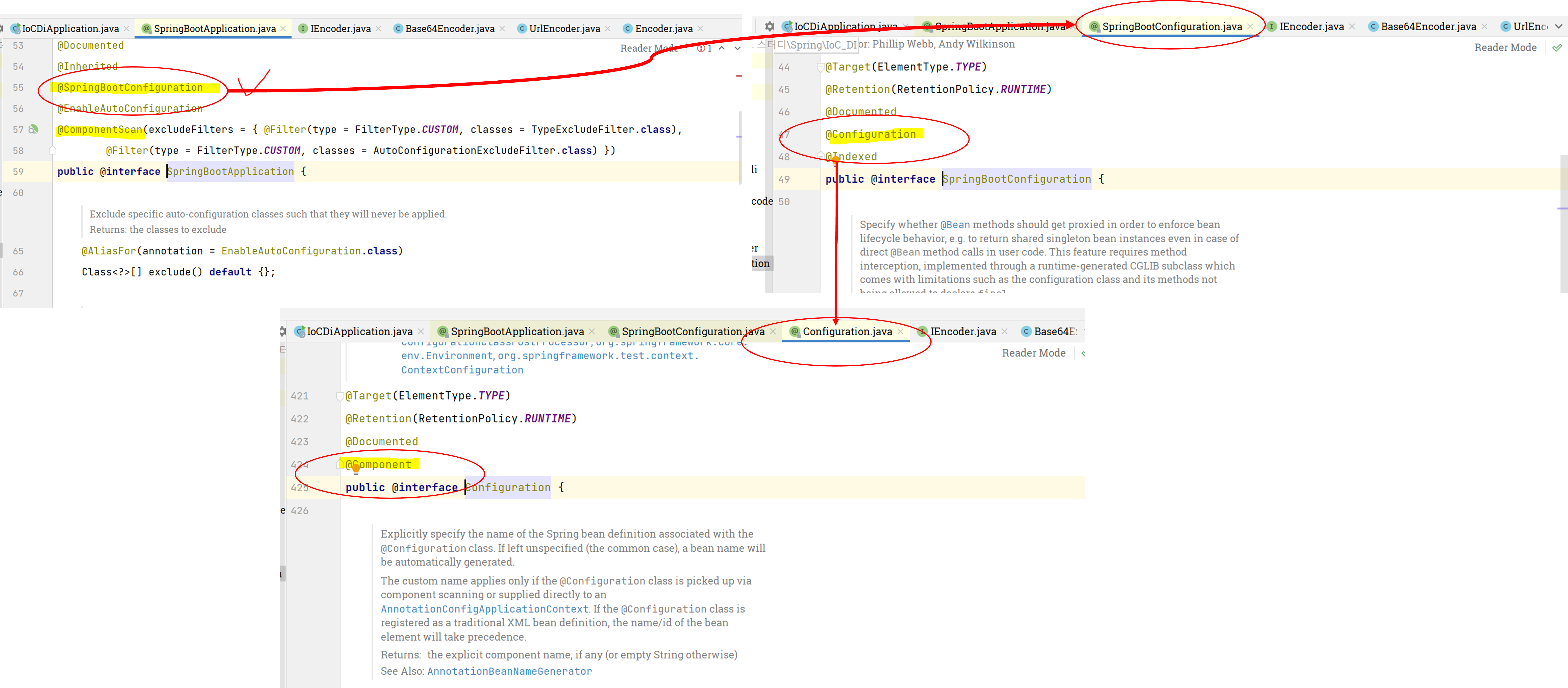Screen dimensions: 1568x688
Task: Switch to IEncoder.java tab in the top-left editor
Action: click(340, 29)
